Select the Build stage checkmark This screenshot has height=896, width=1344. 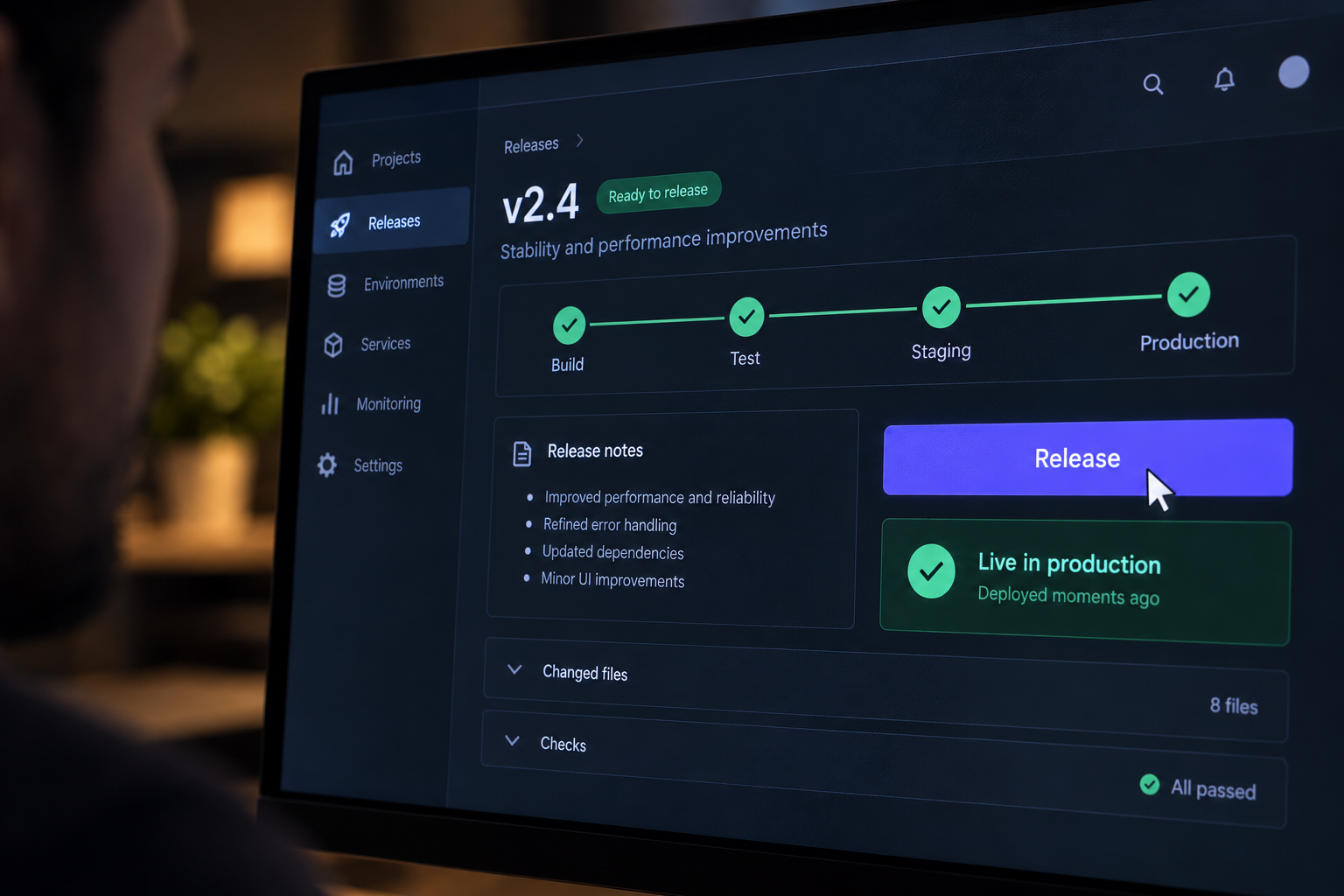pos(570,325)
